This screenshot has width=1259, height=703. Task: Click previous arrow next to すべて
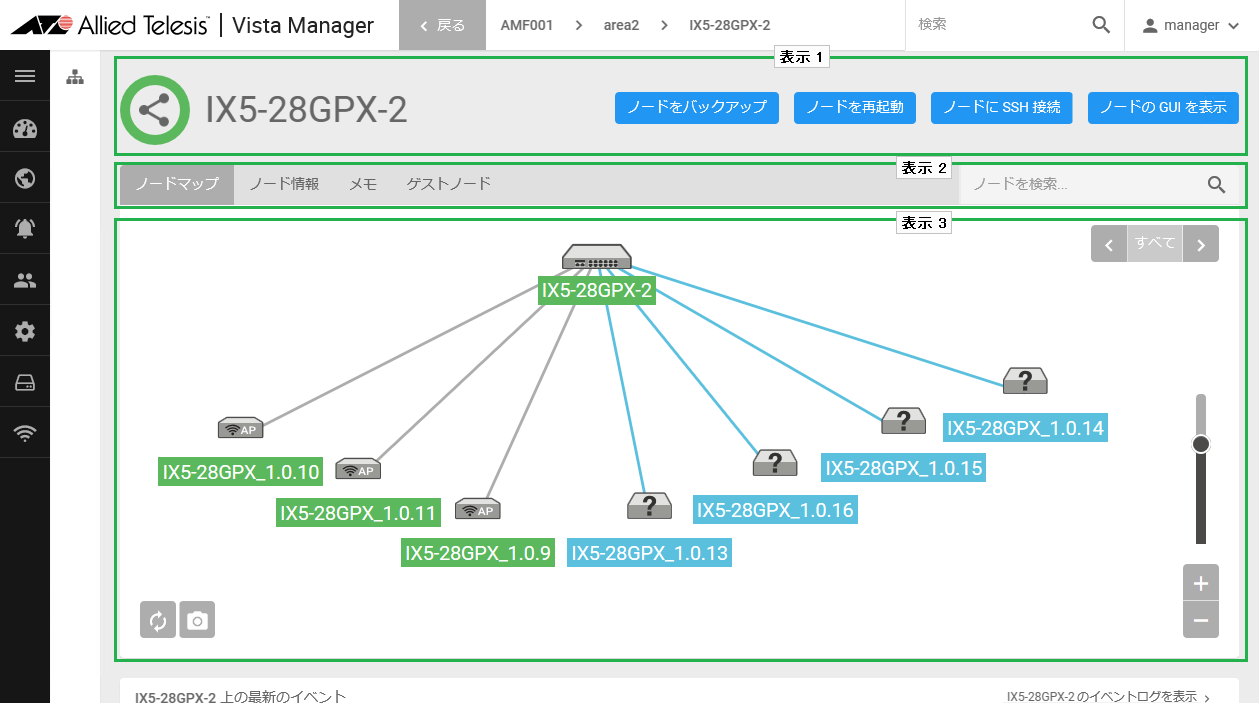[x=1109, y=243]
